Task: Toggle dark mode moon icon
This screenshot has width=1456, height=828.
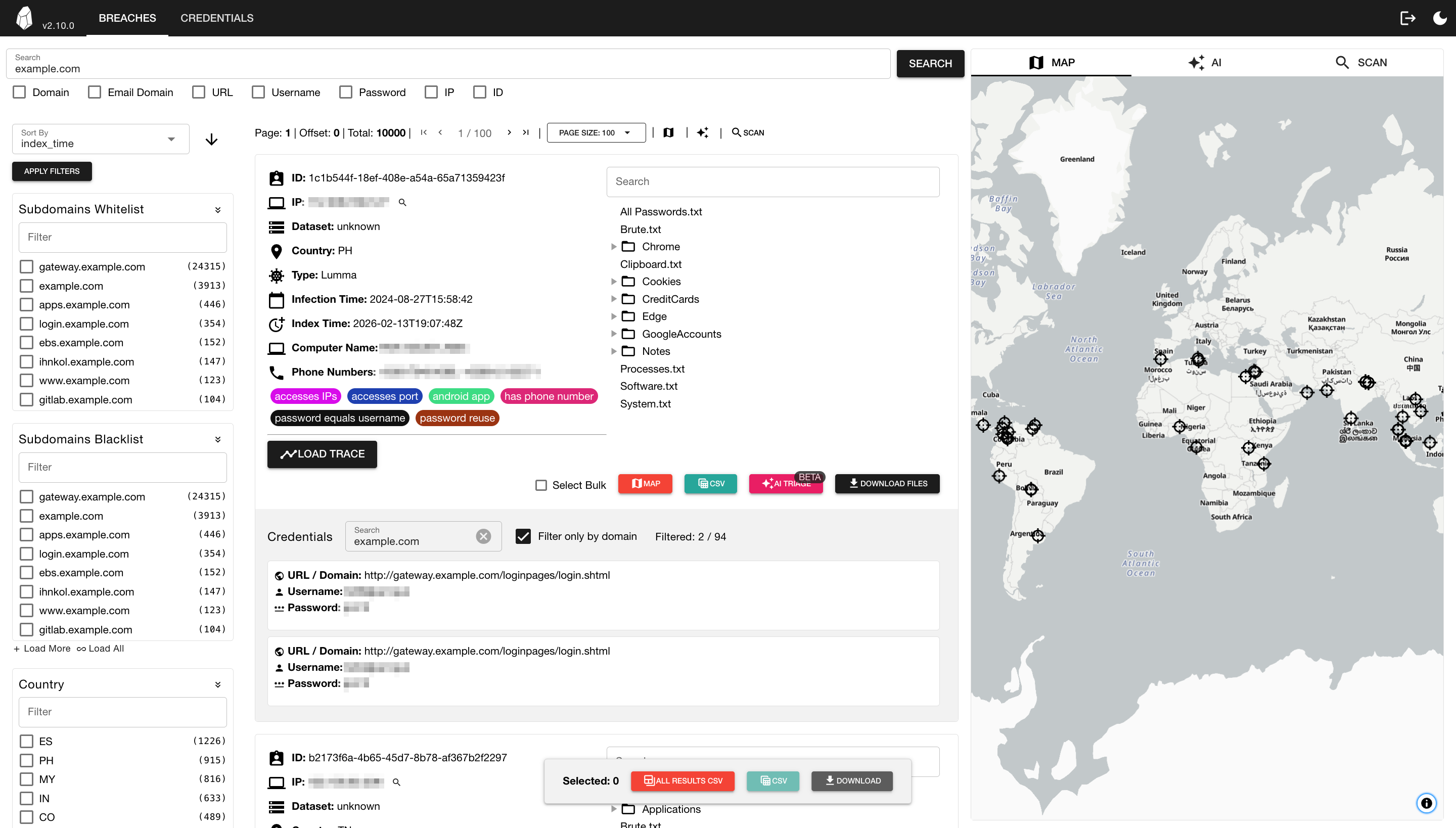Action: [x=1439, y=18]
